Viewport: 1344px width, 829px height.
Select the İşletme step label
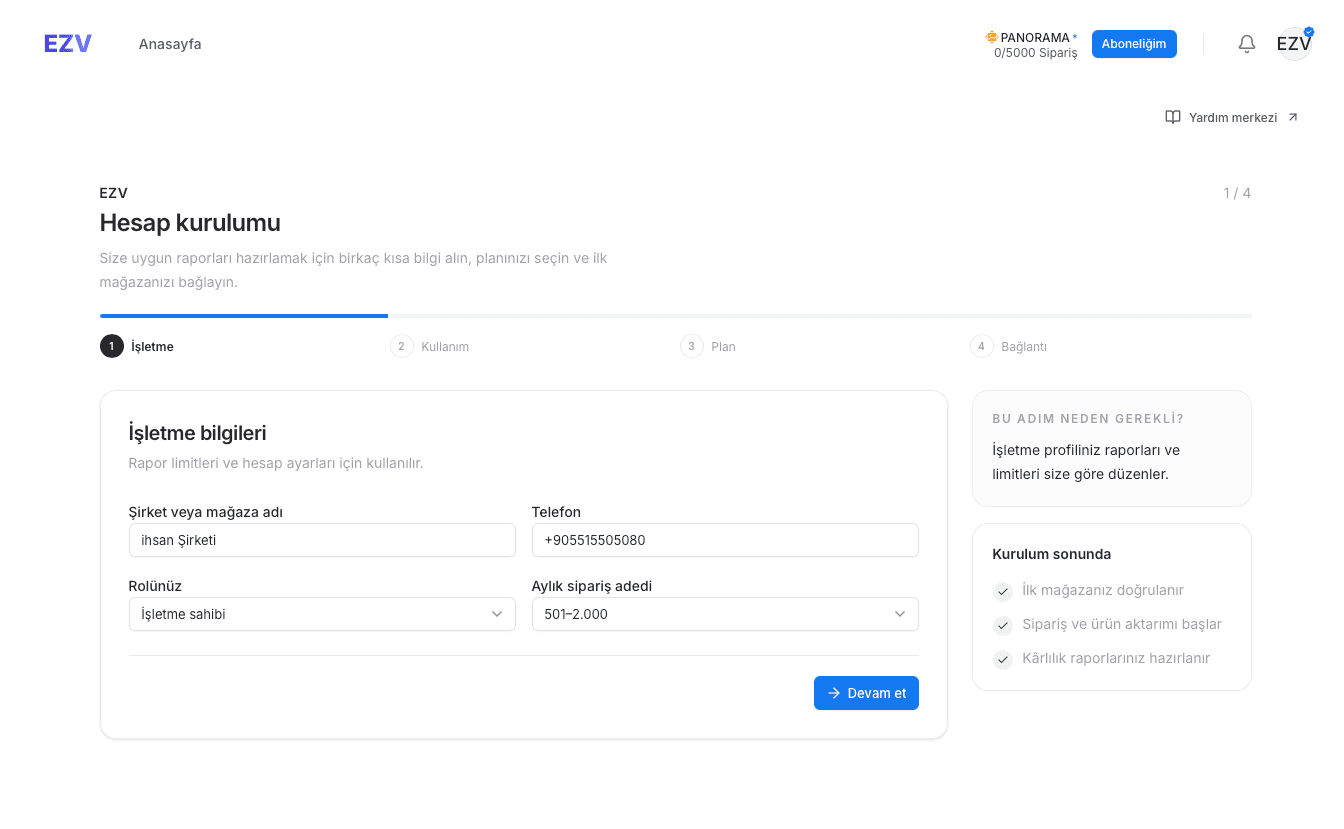tap(152, 347)
